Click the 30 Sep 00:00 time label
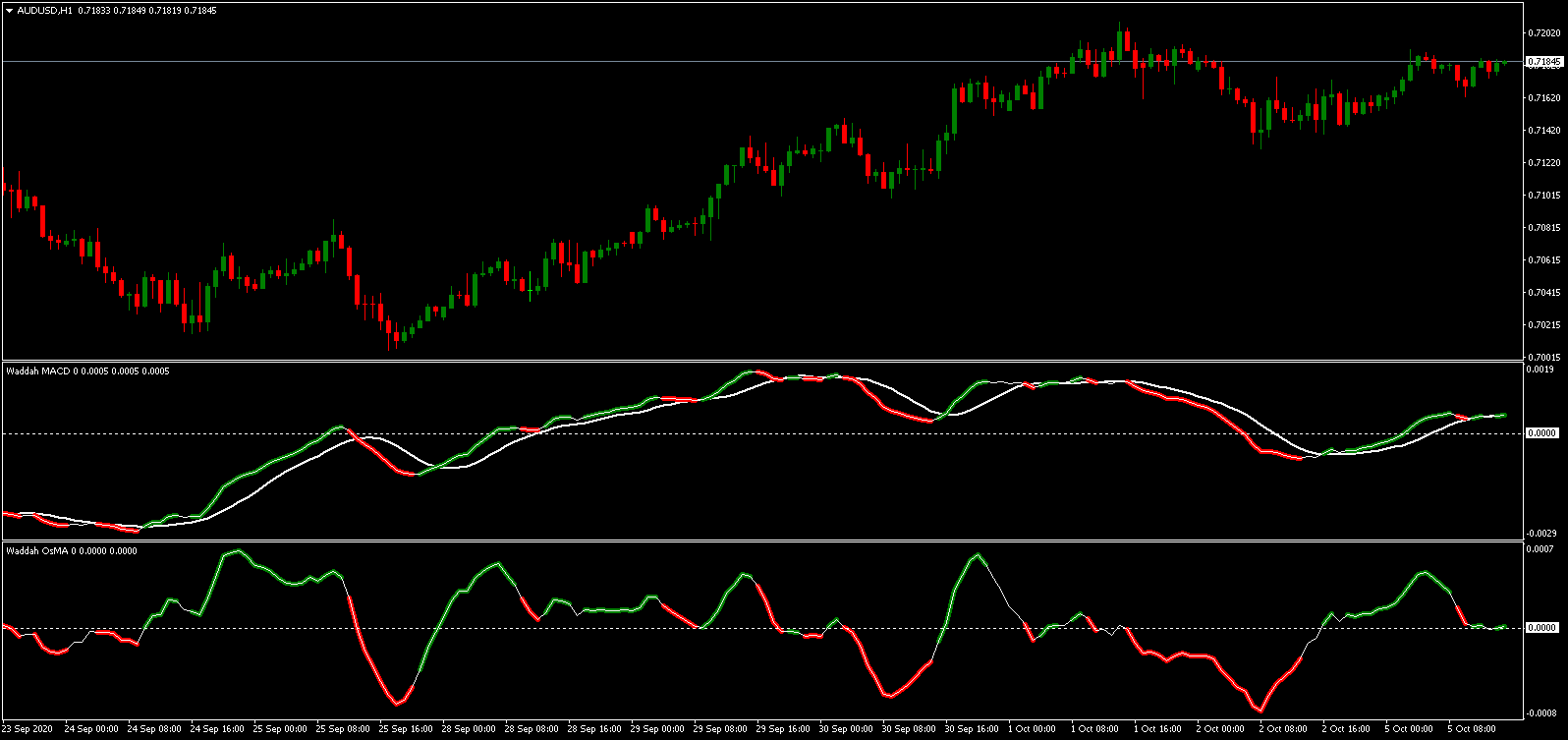Viewport: 1568px width, 740px height. click(846, 729)
